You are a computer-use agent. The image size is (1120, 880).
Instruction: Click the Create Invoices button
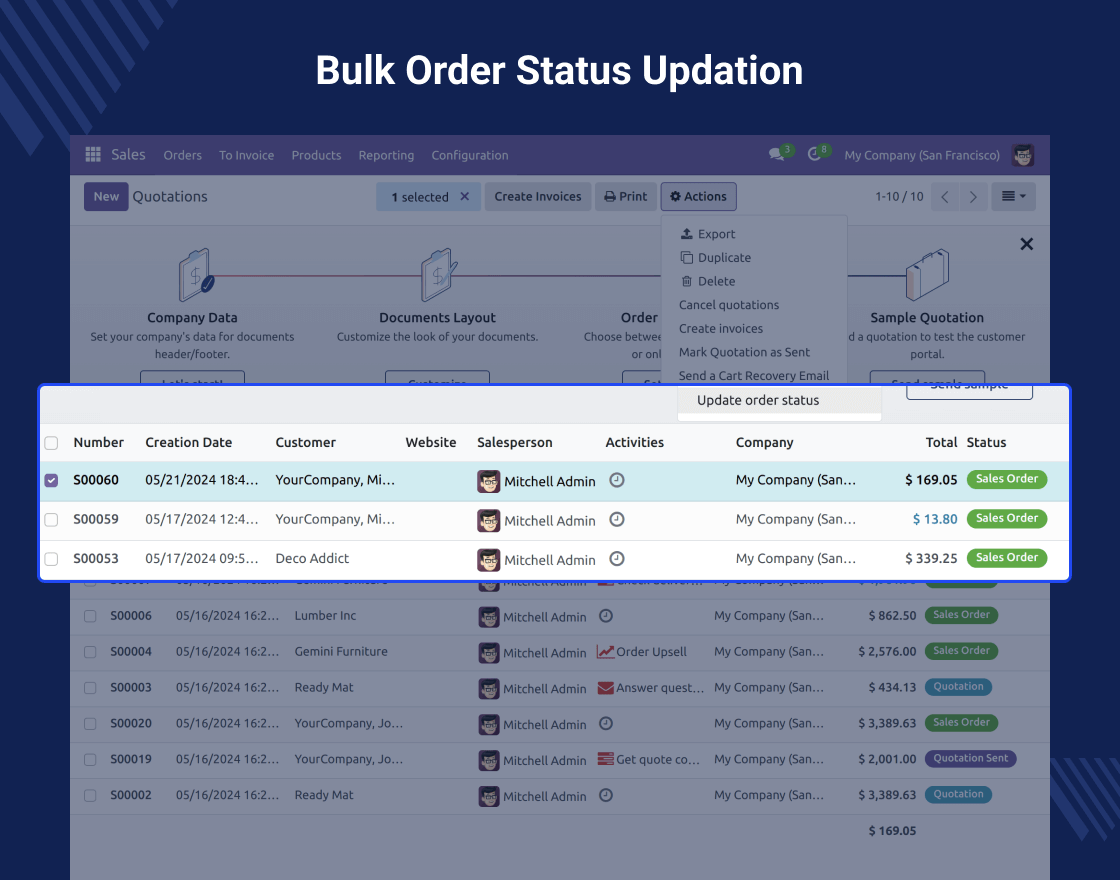pos(538,196)
